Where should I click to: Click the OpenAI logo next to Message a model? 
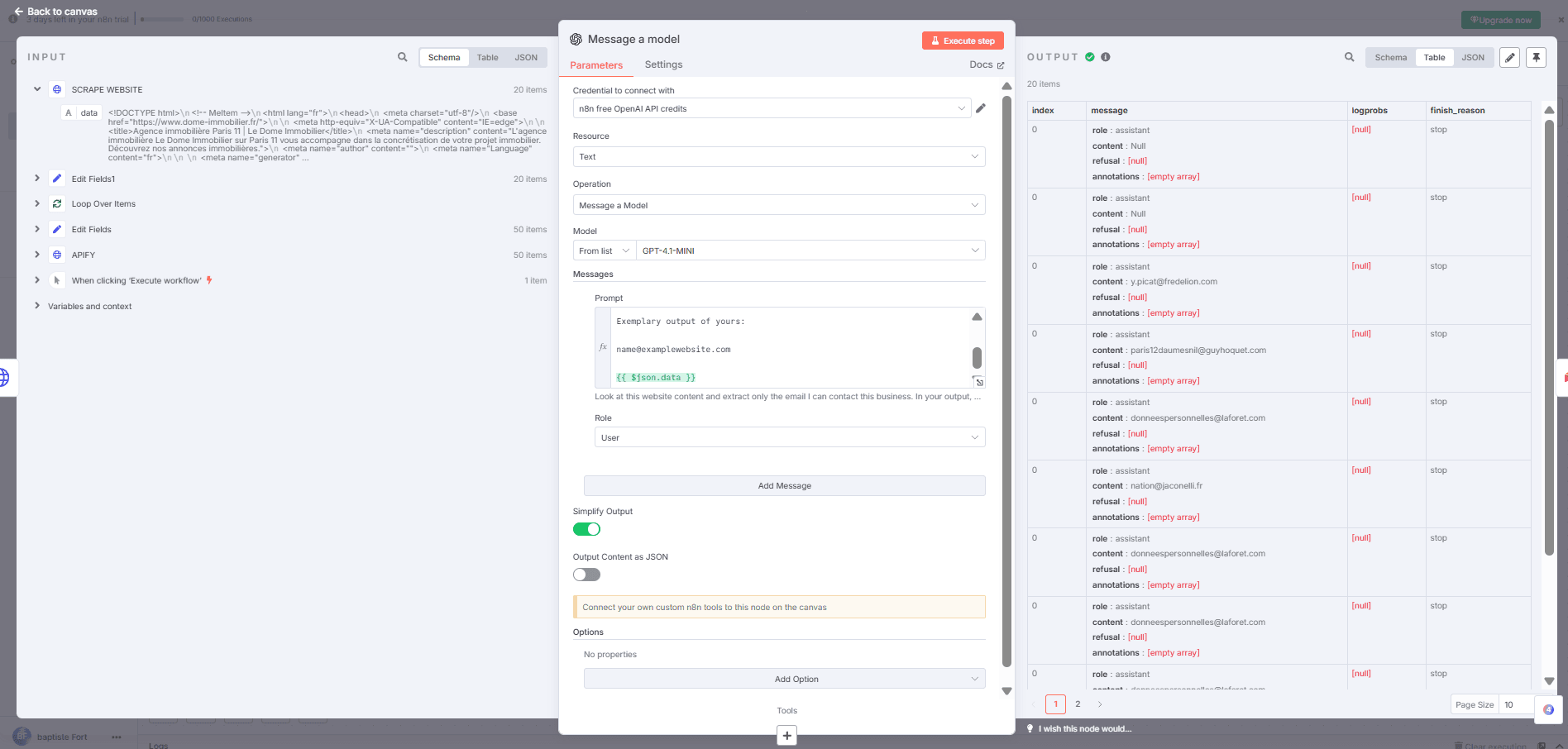pyautogui.click(x=576, y=39)
